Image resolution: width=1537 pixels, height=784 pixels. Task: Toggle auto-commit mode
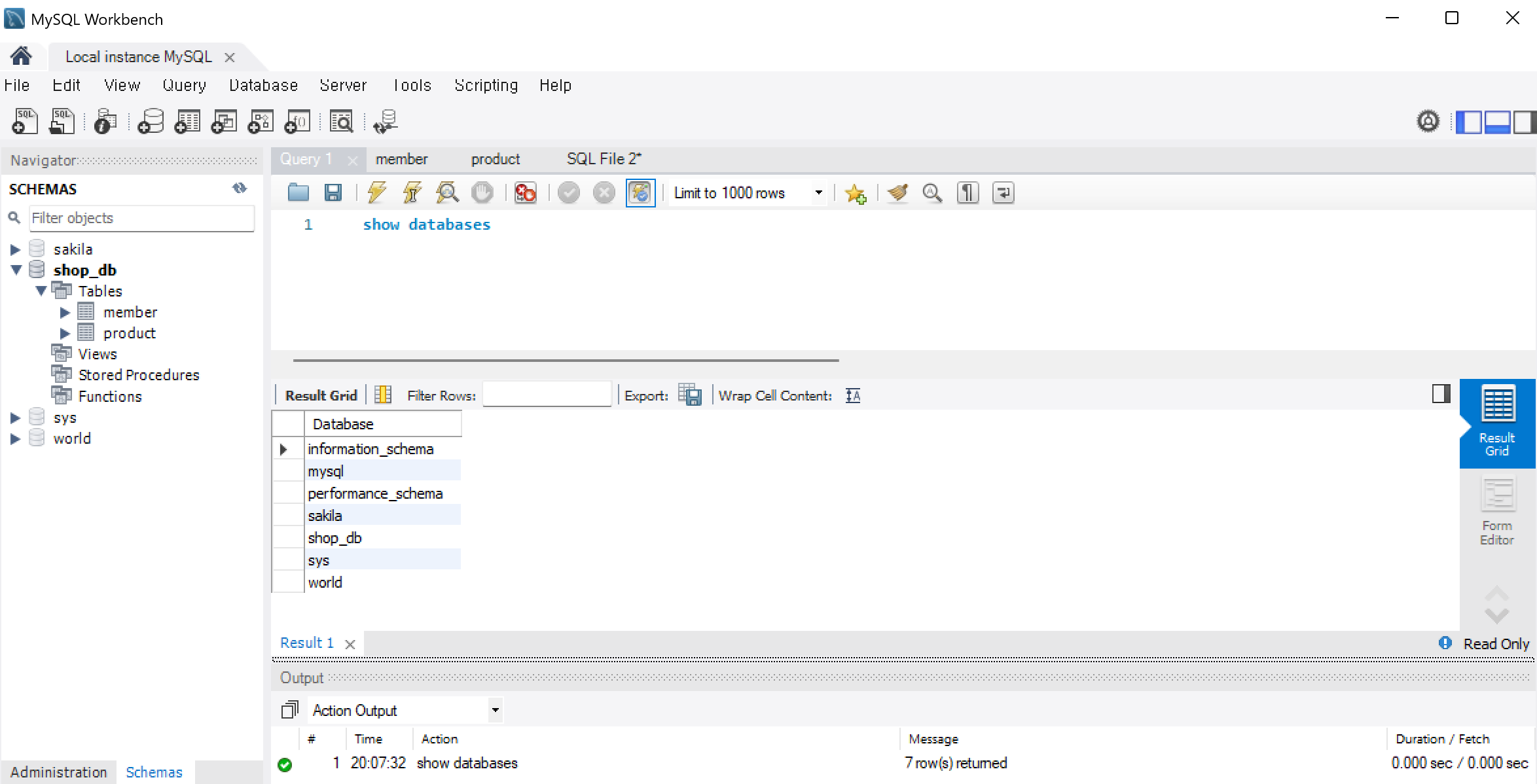[x=640, y=192]
